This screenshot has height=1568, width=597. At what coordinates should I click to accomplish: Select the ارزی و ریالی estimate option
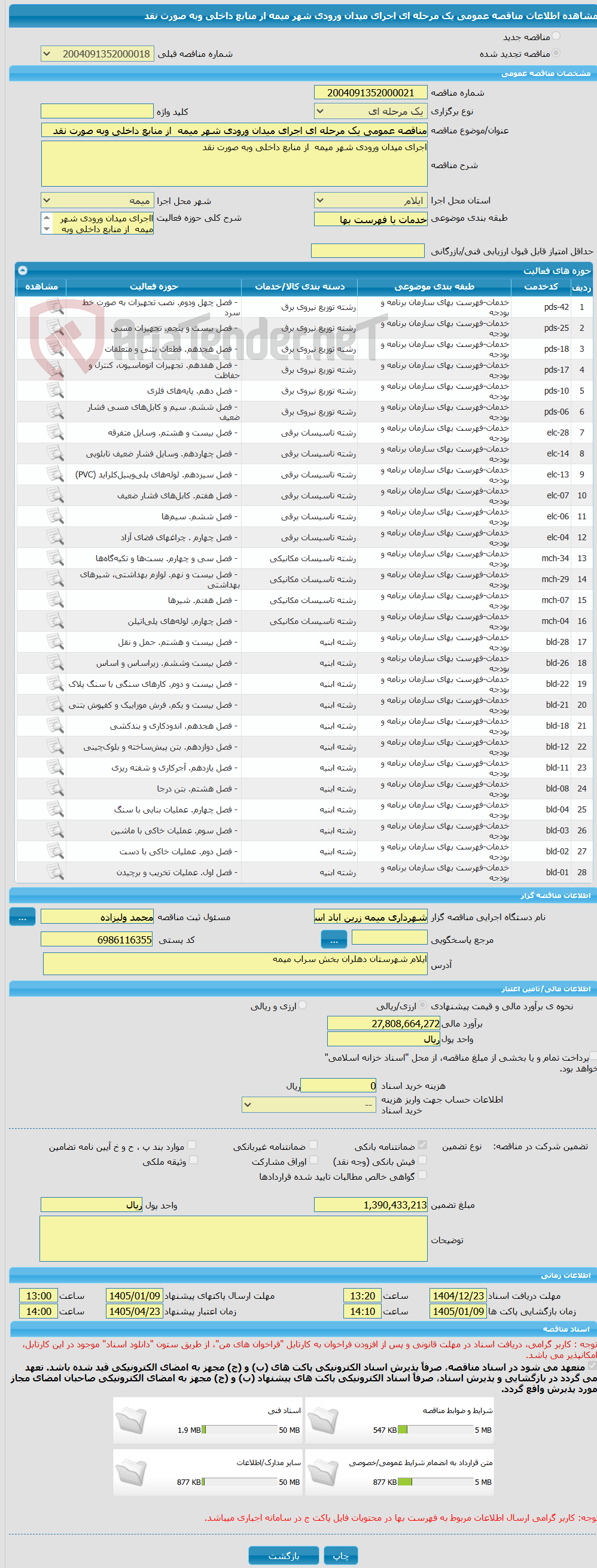pyautogui.click(x=303, y=1006)
